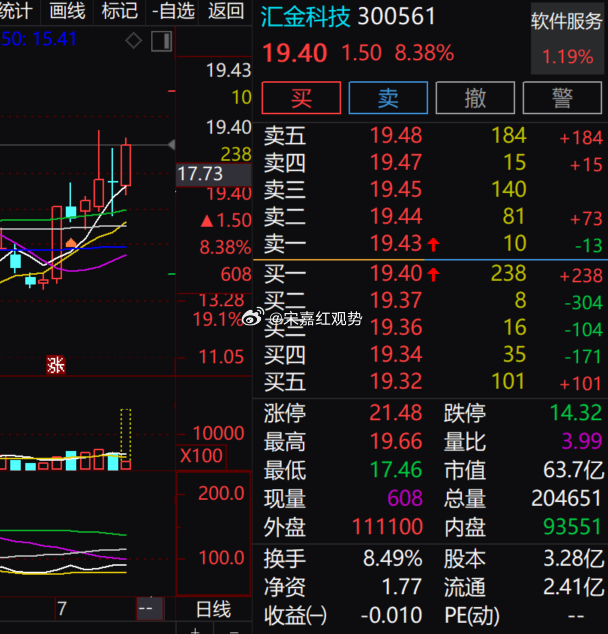This screenshot has height=634, width=608.
Task: Select 卖二 price 19.44
Action: click(x=396, y=216)
